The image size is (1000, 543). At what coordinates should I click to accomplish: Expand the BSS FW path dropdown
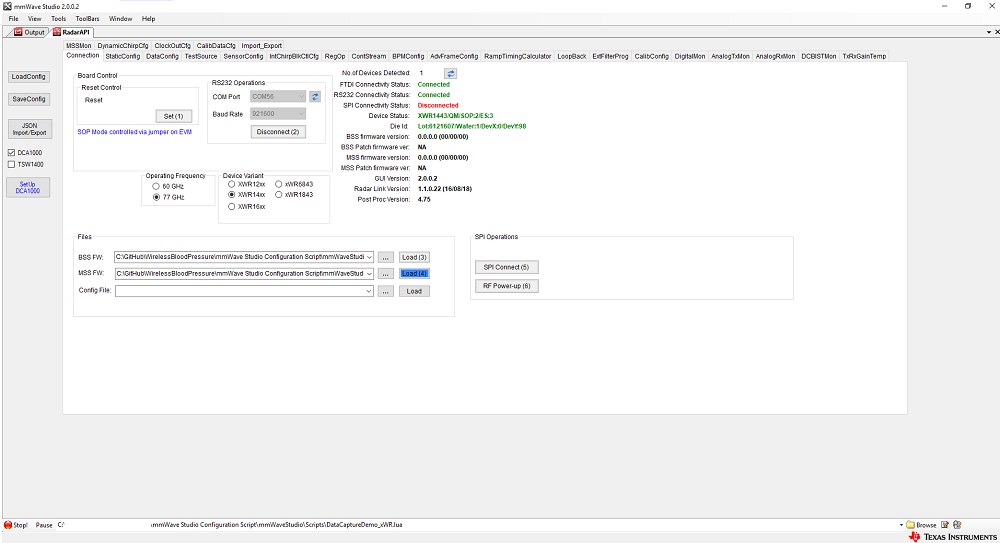[369, 257]
